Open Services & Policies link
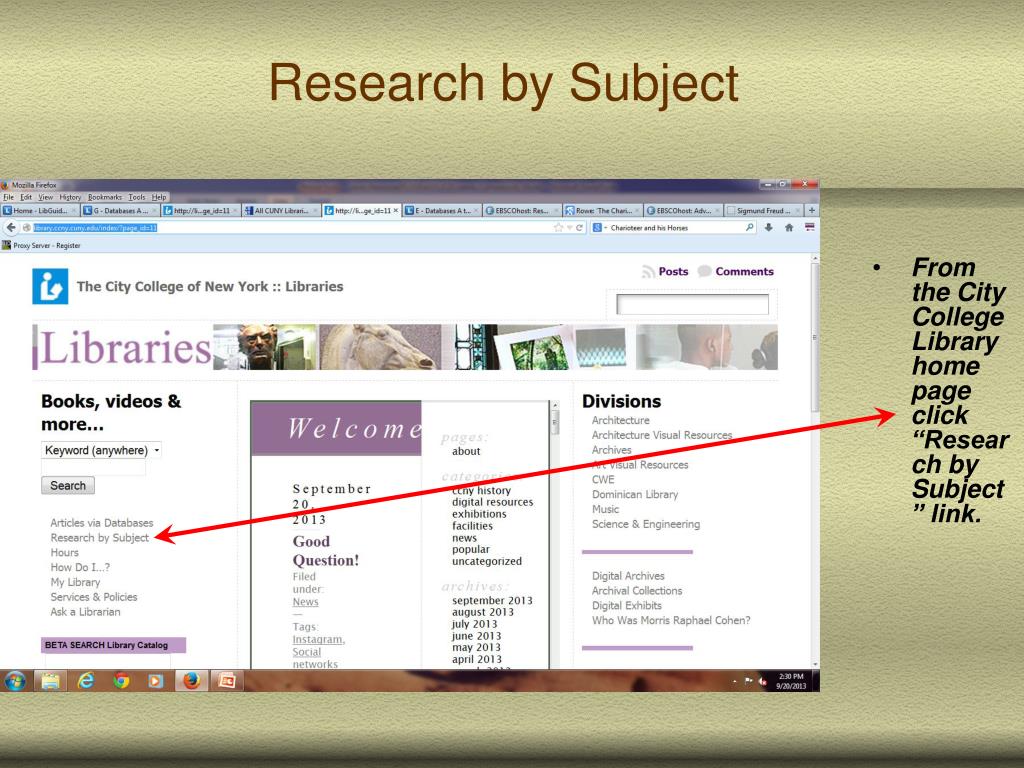Viewport: 1024px width, 768px height. point(94,597)
